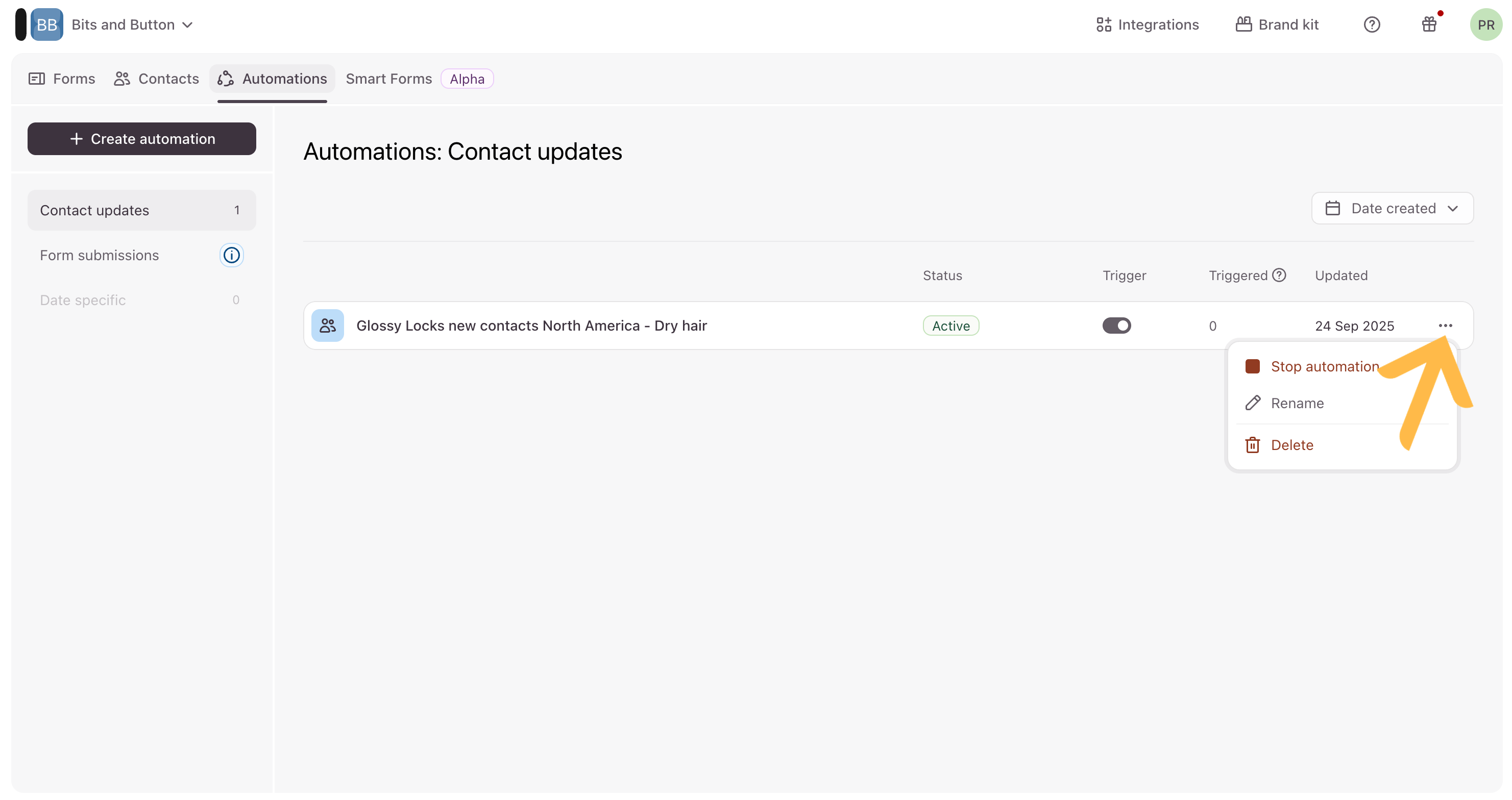
Task: Open the Integrations link
Action: point(1148,24)
